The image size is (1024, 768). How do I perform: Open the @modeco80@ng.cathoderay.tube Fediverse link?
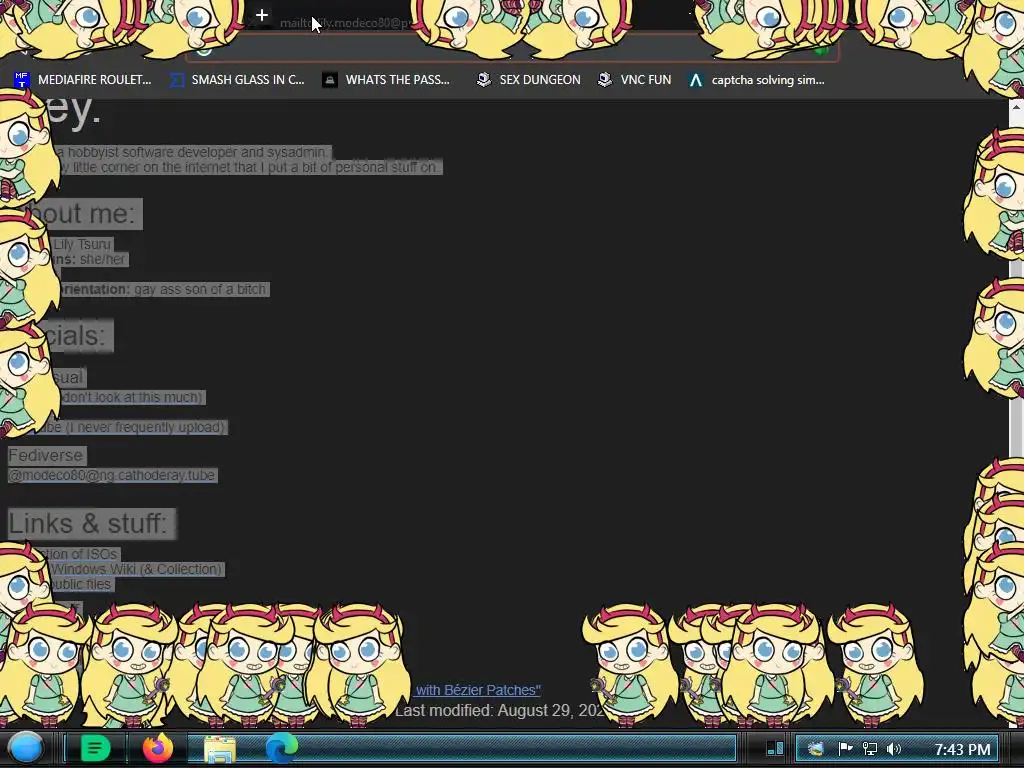[112, 475]
